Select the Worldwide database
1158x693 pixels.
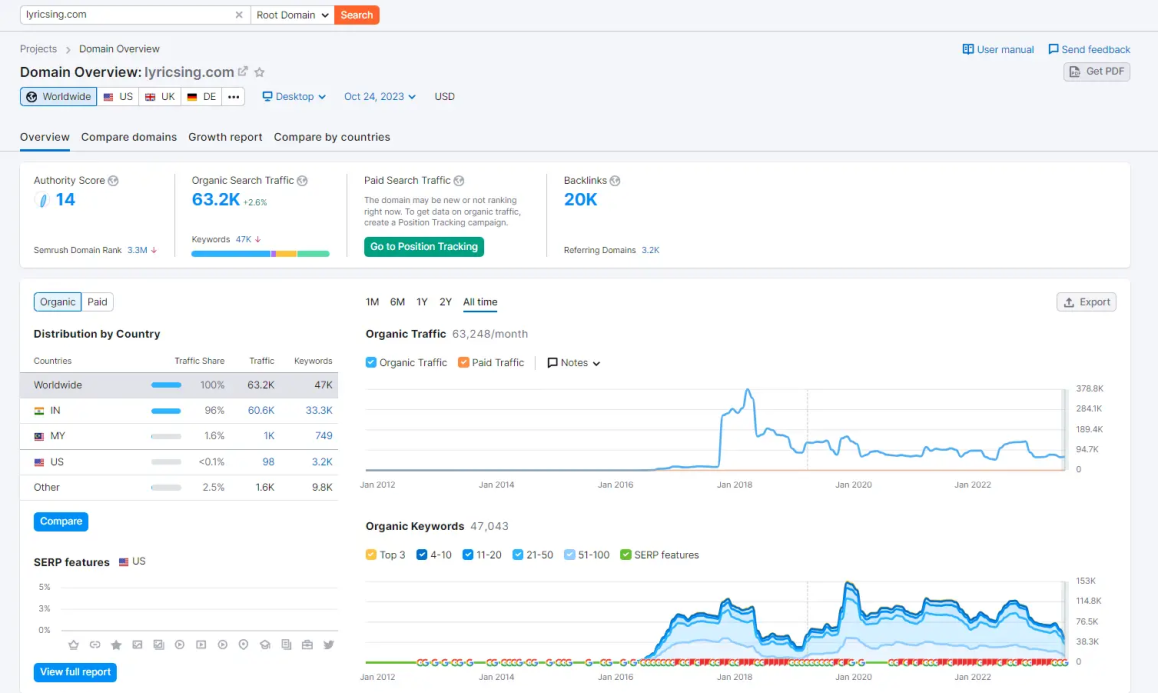pos(58,97)
